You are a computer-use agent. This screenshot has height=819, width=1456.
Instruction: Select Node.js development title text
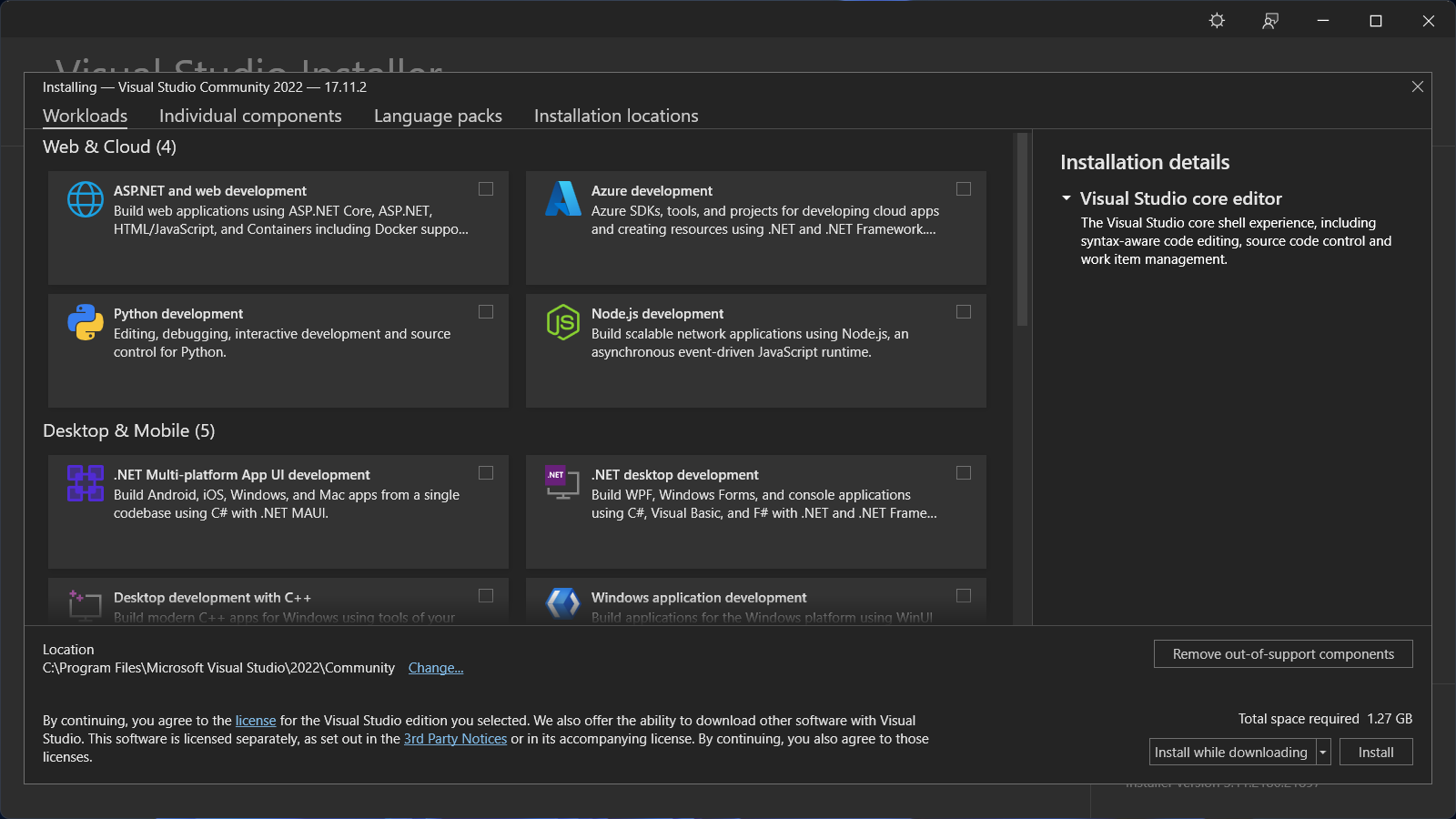pyautogui.click(x=657, y=314)
